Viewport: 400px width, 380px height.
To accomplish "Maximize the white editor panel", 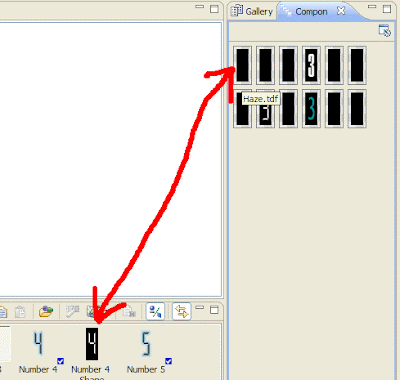I will tap(214, 9).
